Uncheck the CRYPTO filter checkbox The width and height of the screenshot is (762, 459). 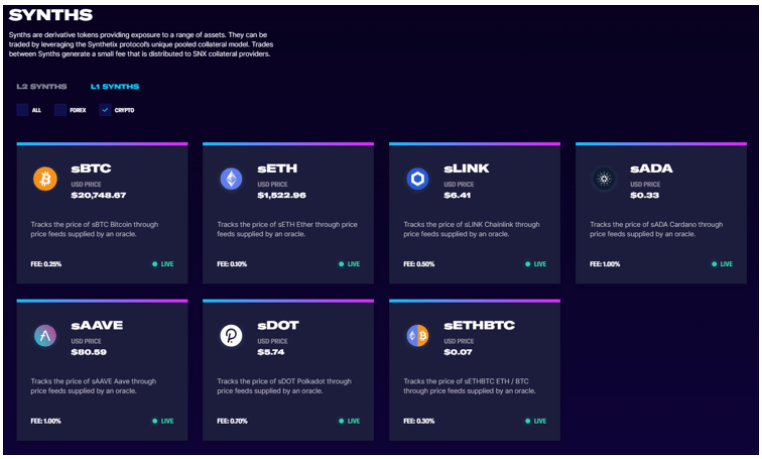coord(105,110)
